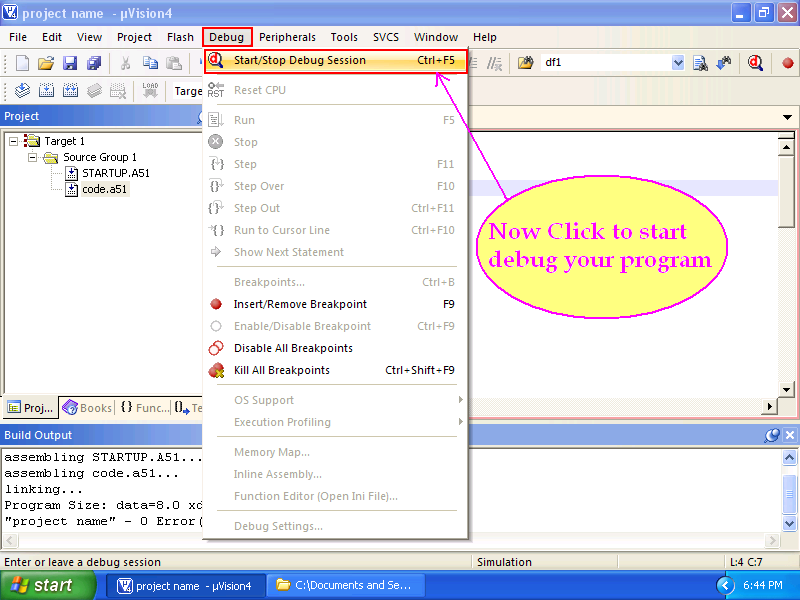
Task: Click the New File toolbar icon
Action: click(20, 62)
